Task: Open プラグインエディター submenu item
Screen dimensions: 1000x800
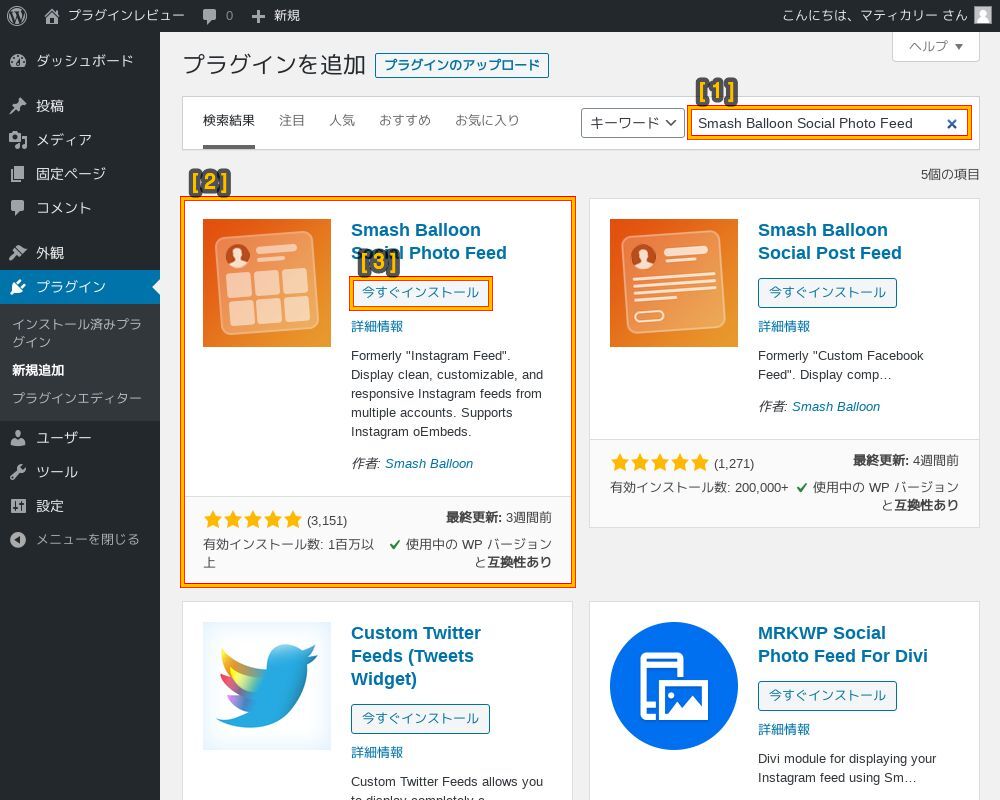Action: point(77,398)
